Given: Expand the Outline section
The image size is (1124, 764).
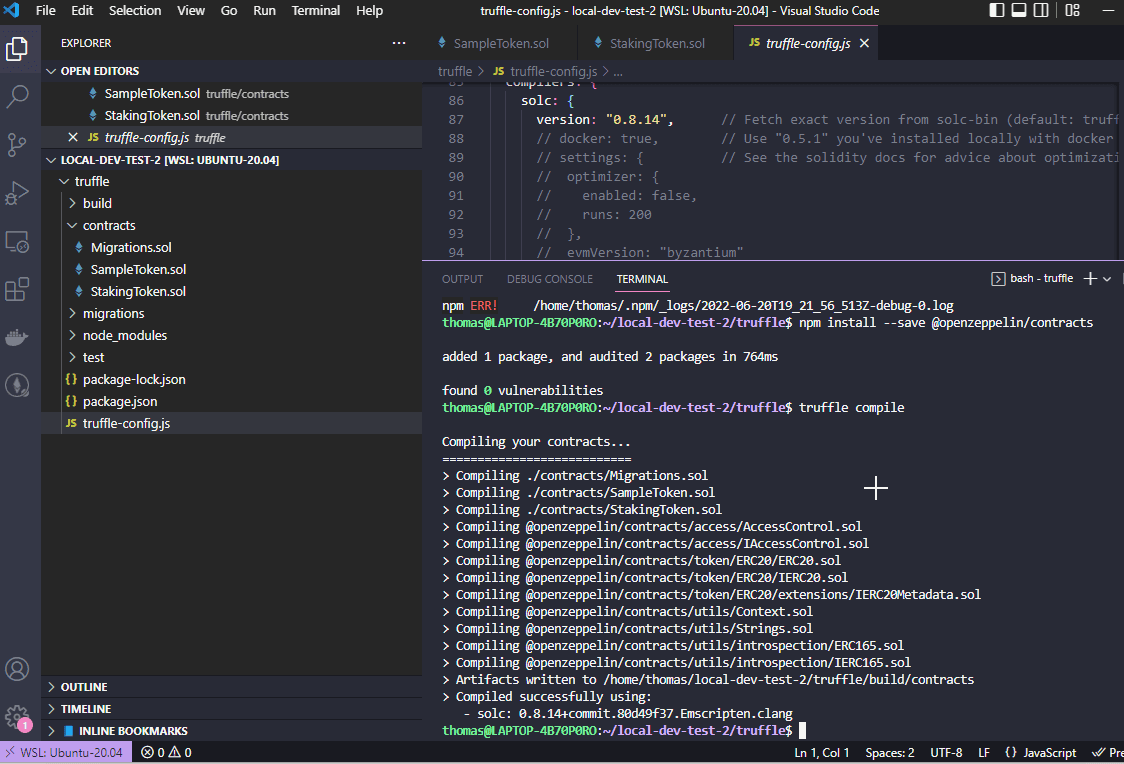Looking at the screenshot, I should 232,687.
